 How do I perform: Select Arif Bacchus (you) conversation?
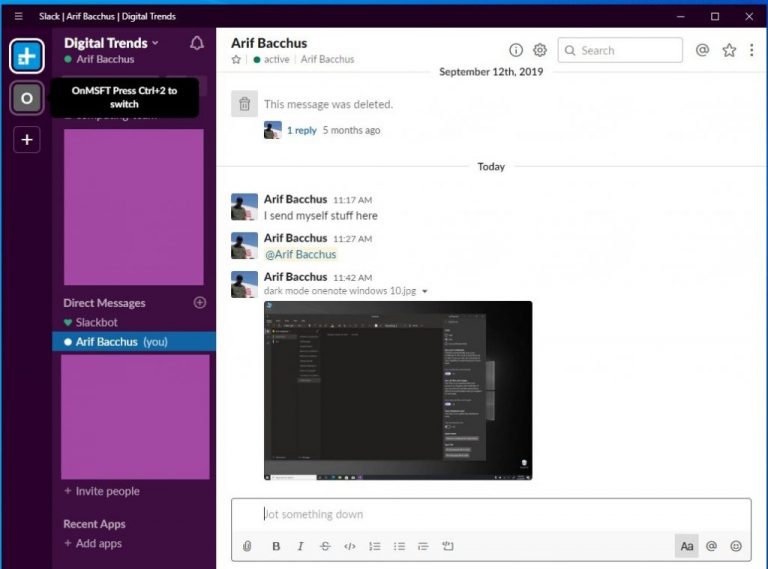click(134, 342)
